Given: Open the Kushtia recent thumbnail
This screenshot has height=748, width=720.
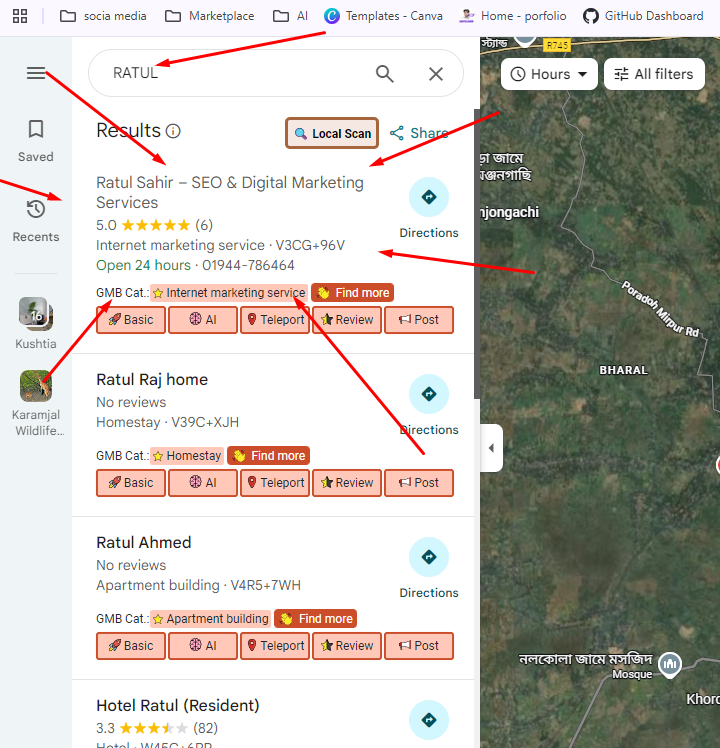Looking at the screenshot, I should pos(36,314).
